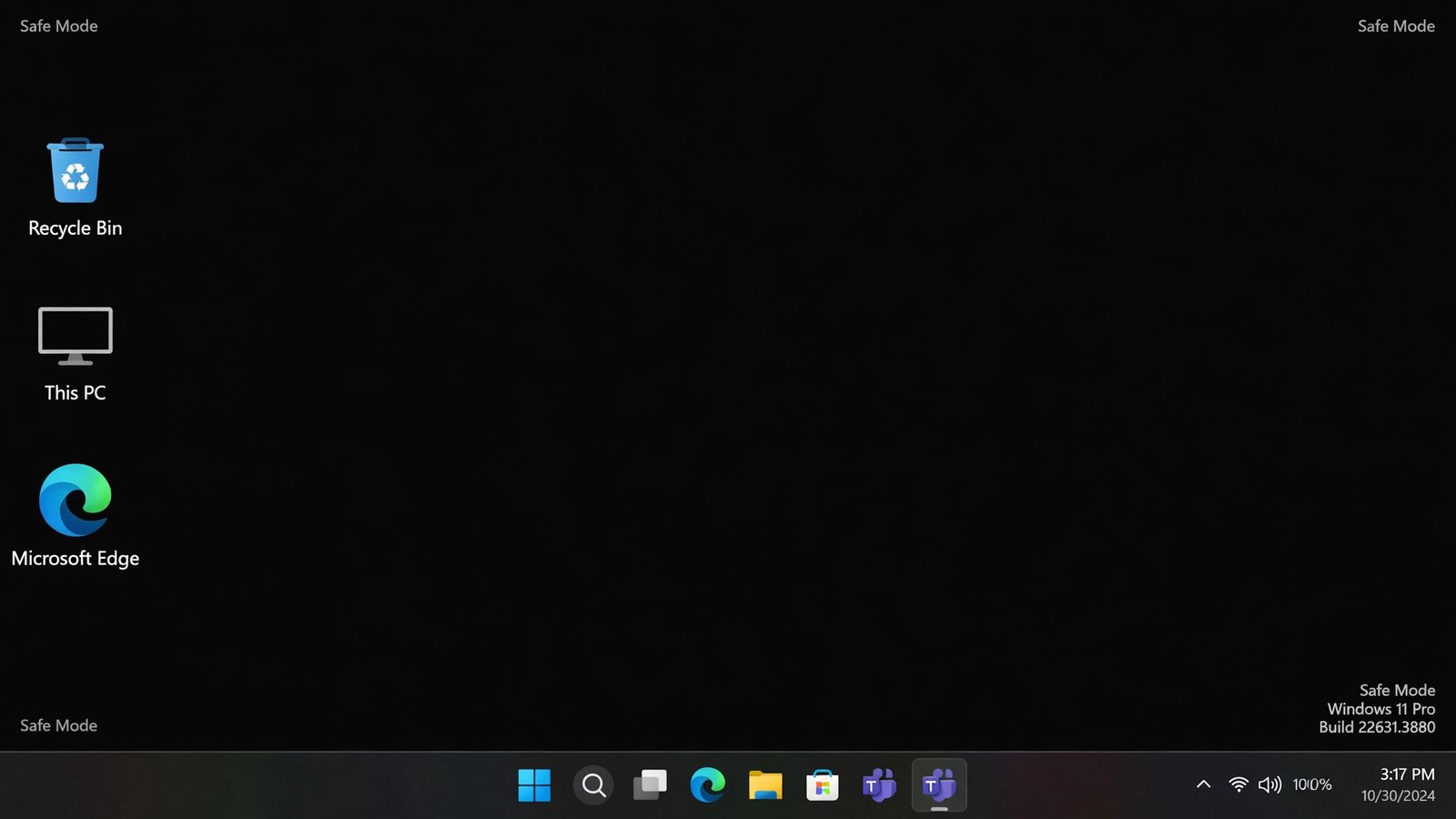
Task: Click the 100% battery indicator
Action: point(1312,784)
